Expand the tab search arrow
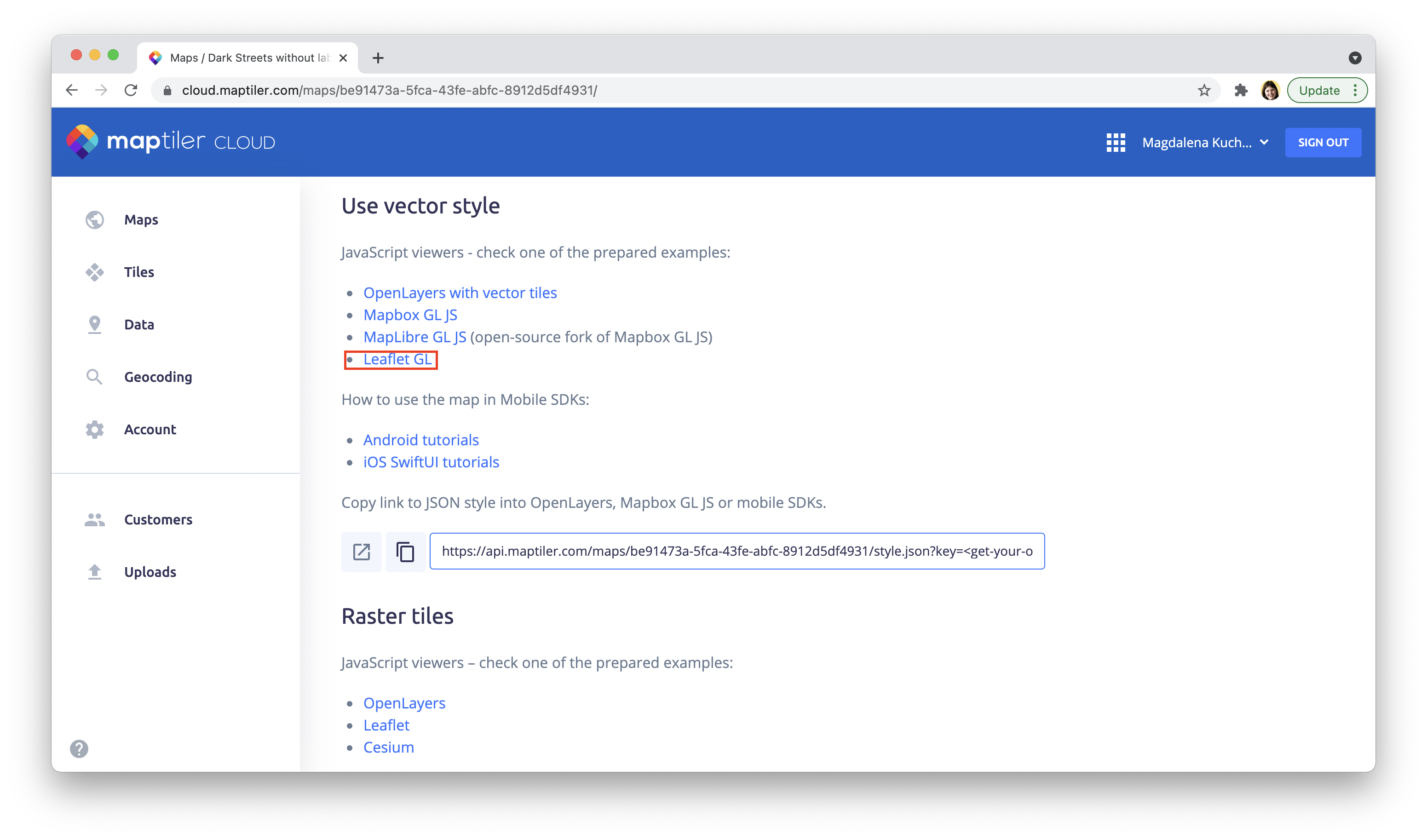The image size is (1427, 840). click(1354, 58)
